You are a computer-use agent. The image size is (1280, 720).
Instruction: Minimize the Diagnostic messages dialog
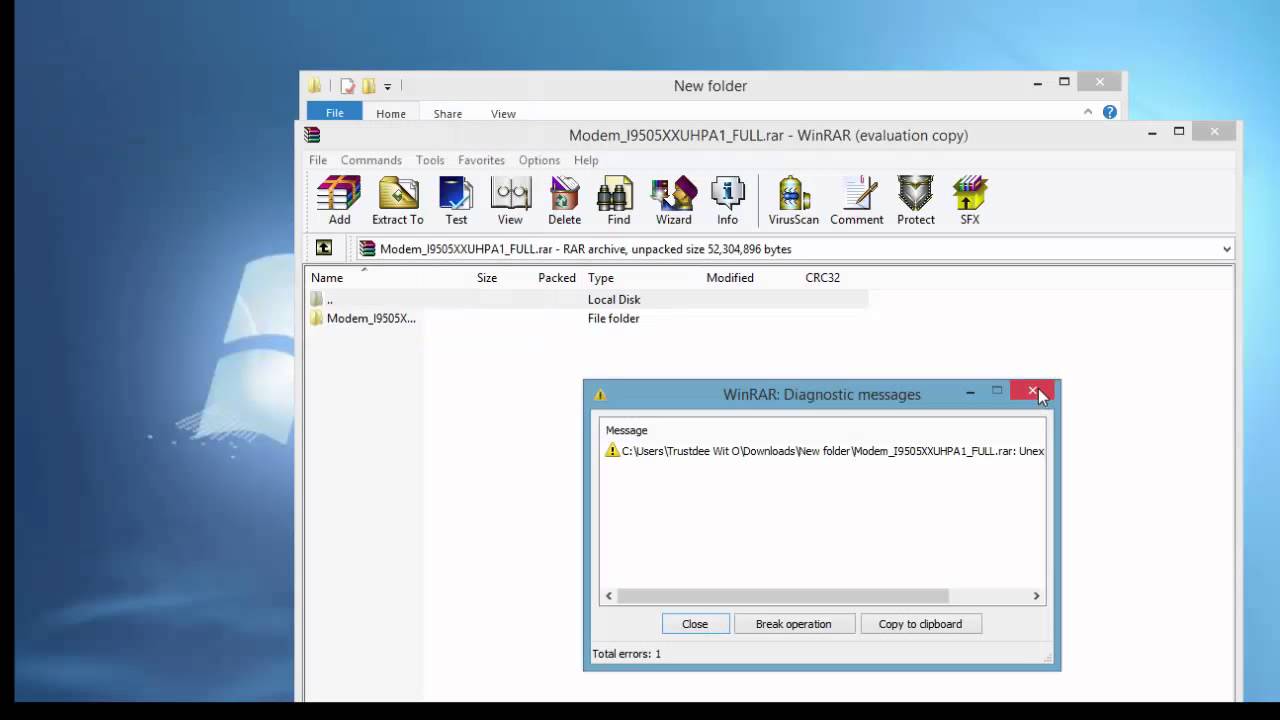(x=970, y=393)
